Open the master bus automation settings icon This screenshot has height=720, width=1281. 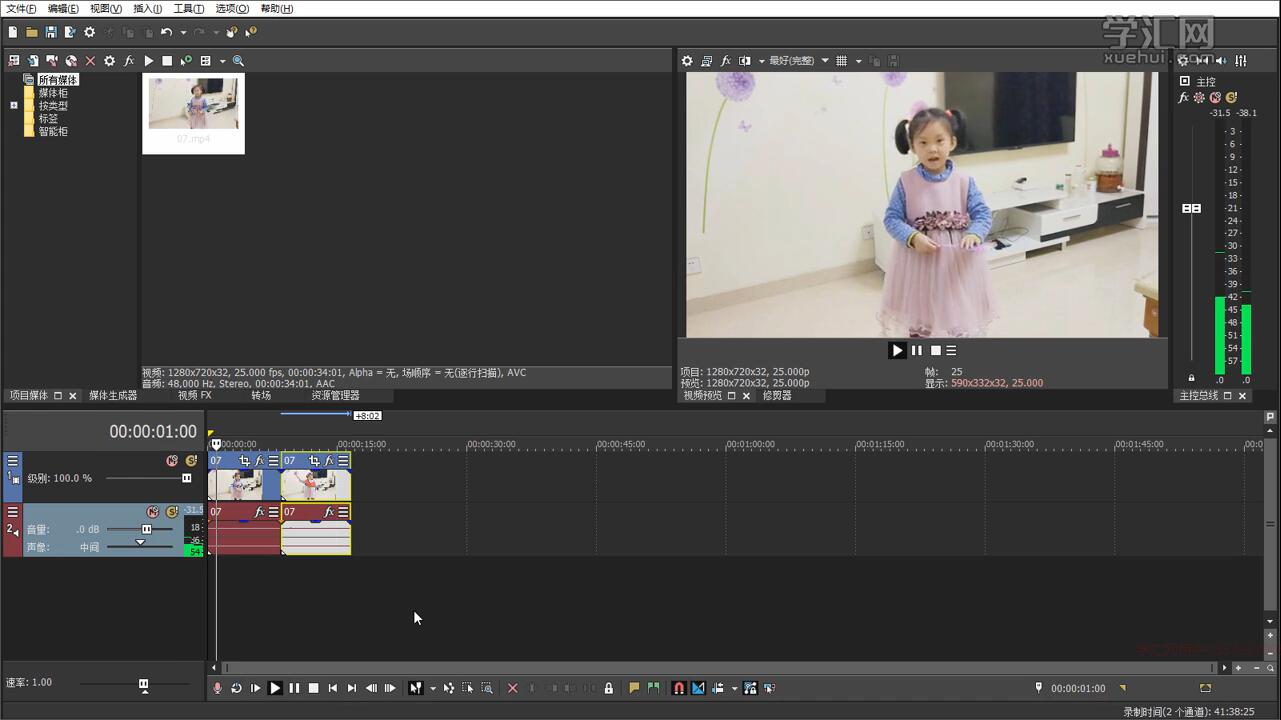click(1200, 98)
